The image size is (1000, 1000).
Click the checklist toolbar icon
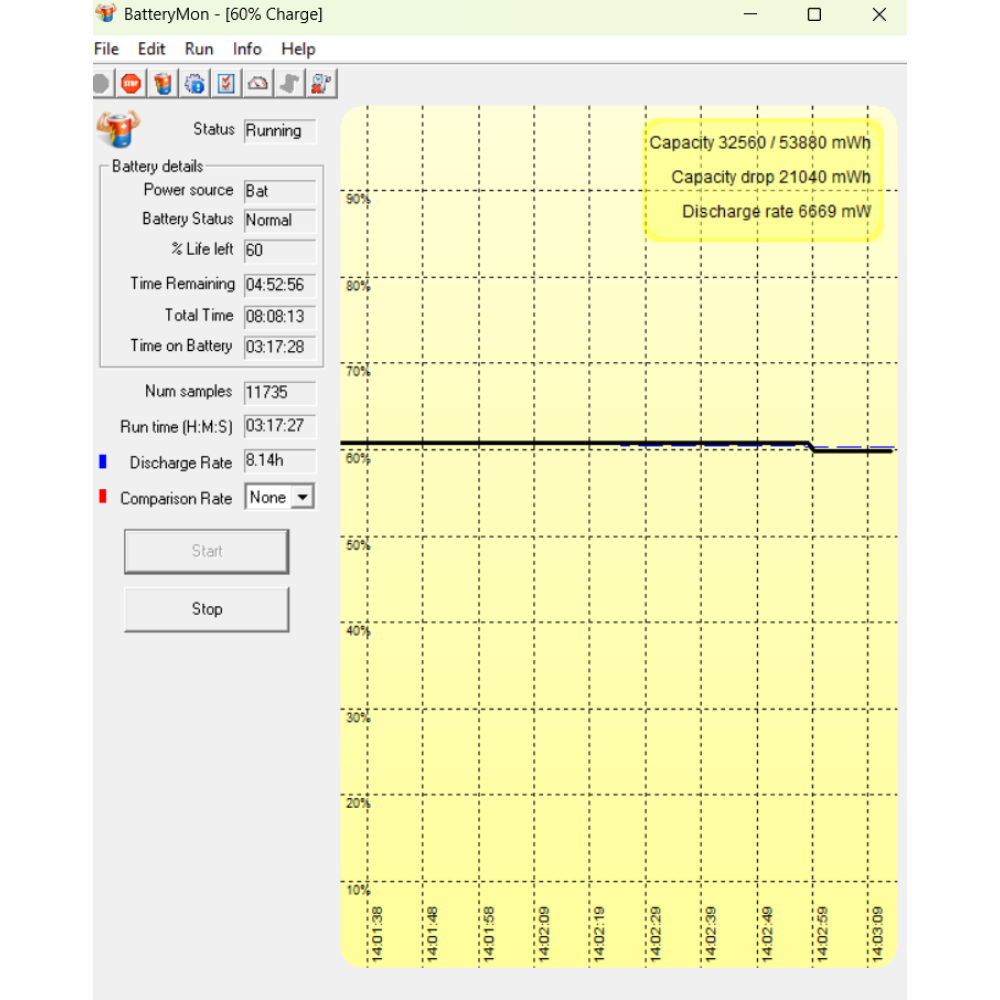(227, 84)
